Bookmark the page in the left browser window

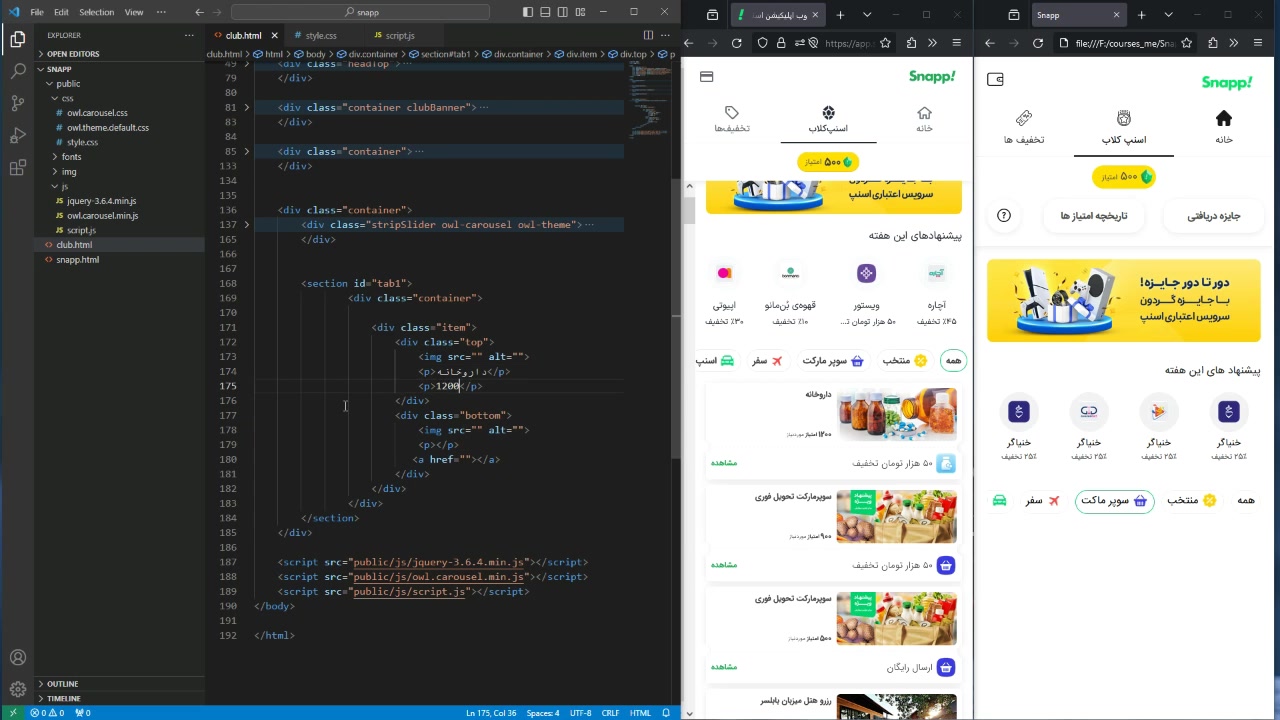887,43
